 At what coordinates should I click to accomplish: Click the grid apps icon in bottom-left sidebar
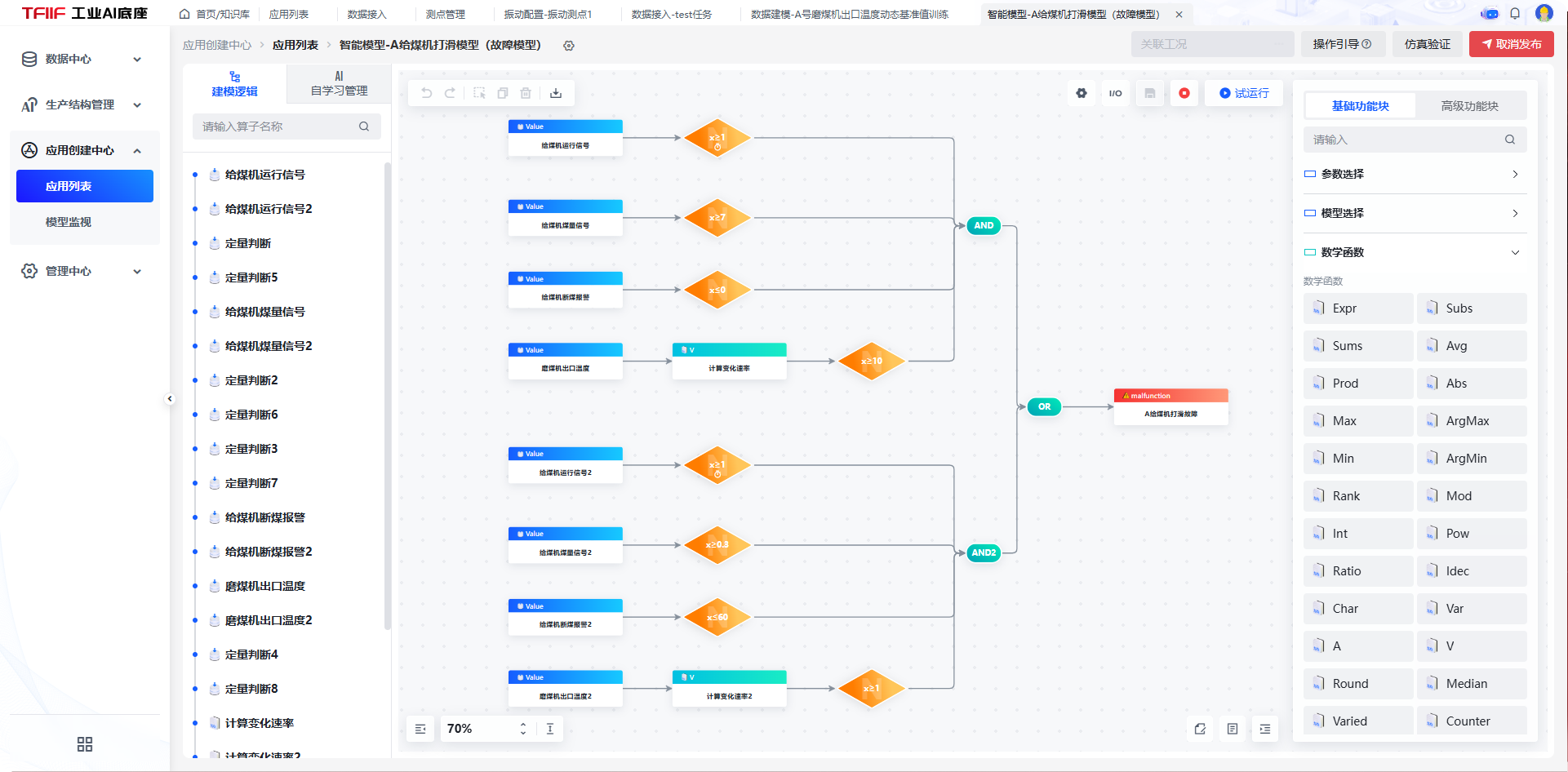pos(85,744)
